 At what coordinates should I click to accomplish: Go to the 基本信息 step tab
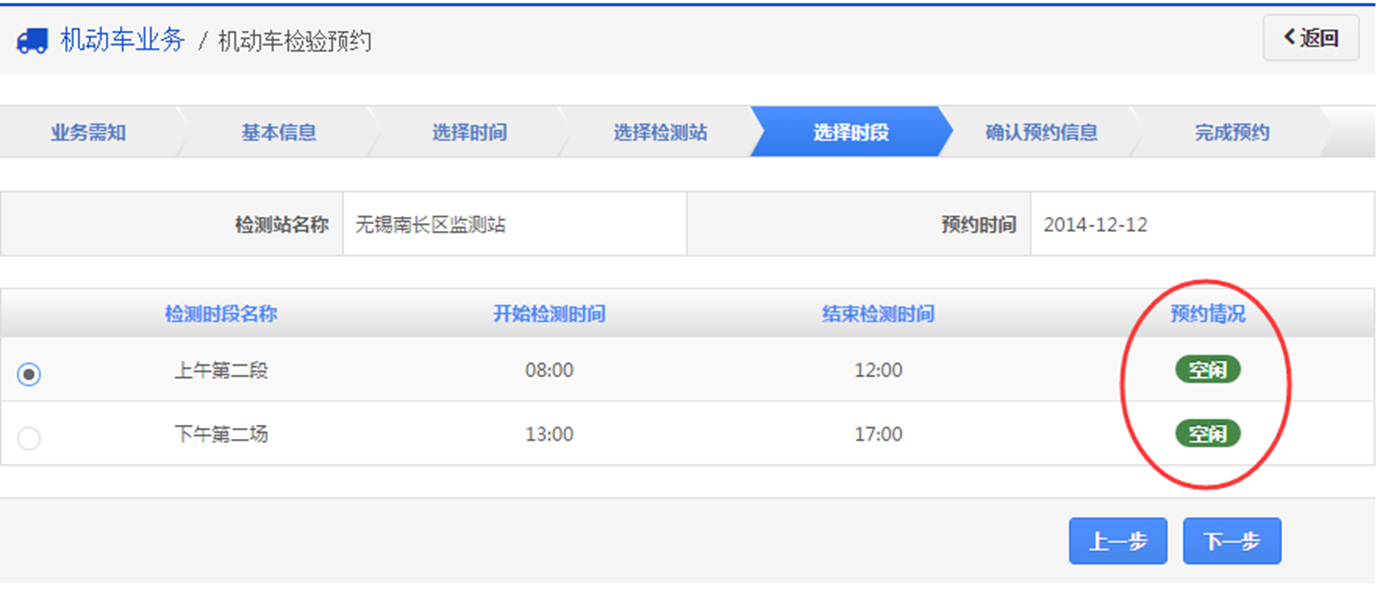[x=278, y=132]
